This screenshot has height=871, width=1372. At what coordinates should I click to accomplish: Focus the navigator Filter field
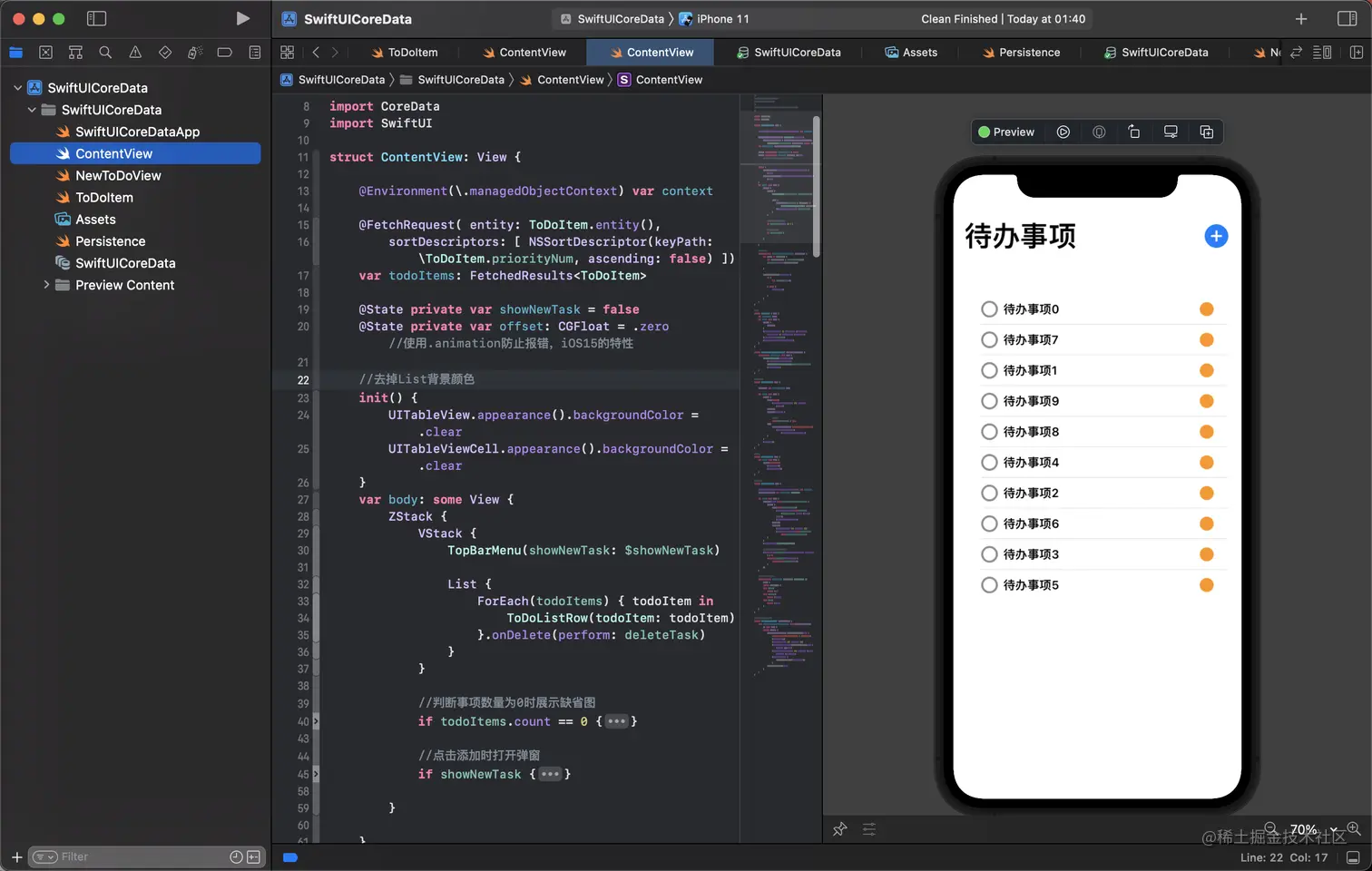(x=145, y=856)
